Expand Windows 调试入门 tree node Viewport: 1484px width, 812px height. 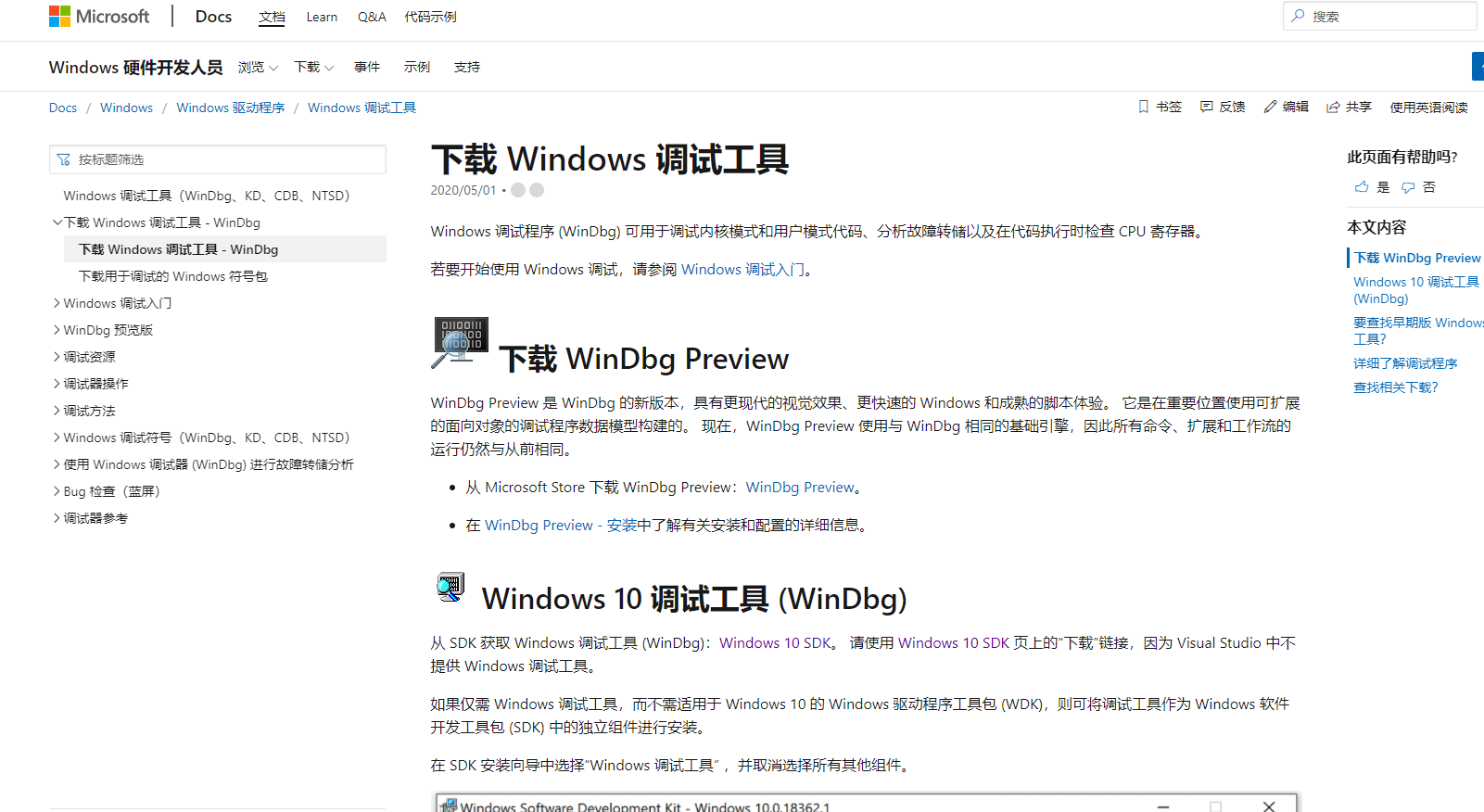pyautogui.click(x=57, y=303)
